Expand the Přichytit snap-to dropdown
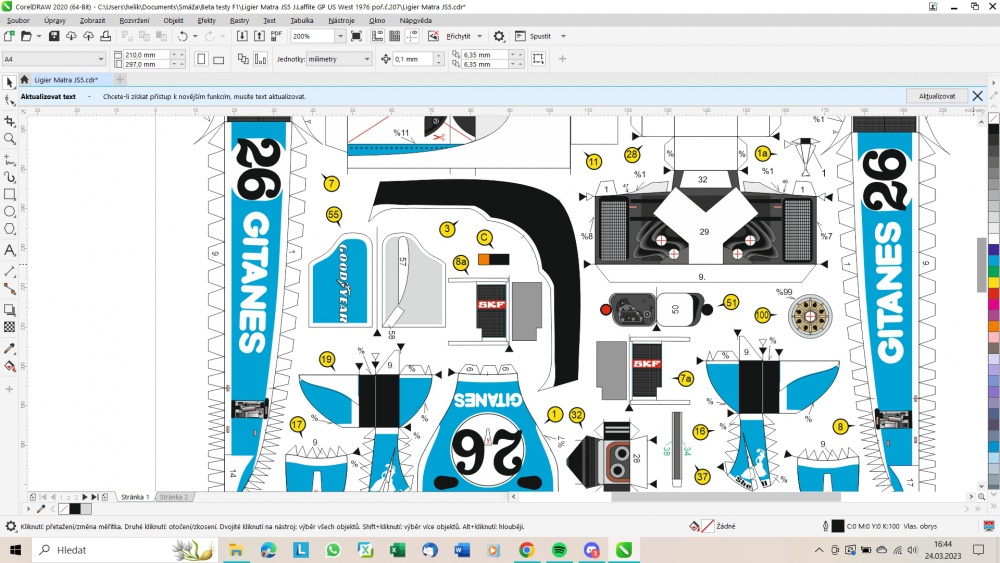This screenshot has height=563, width=1000. [x=480, y=36]
